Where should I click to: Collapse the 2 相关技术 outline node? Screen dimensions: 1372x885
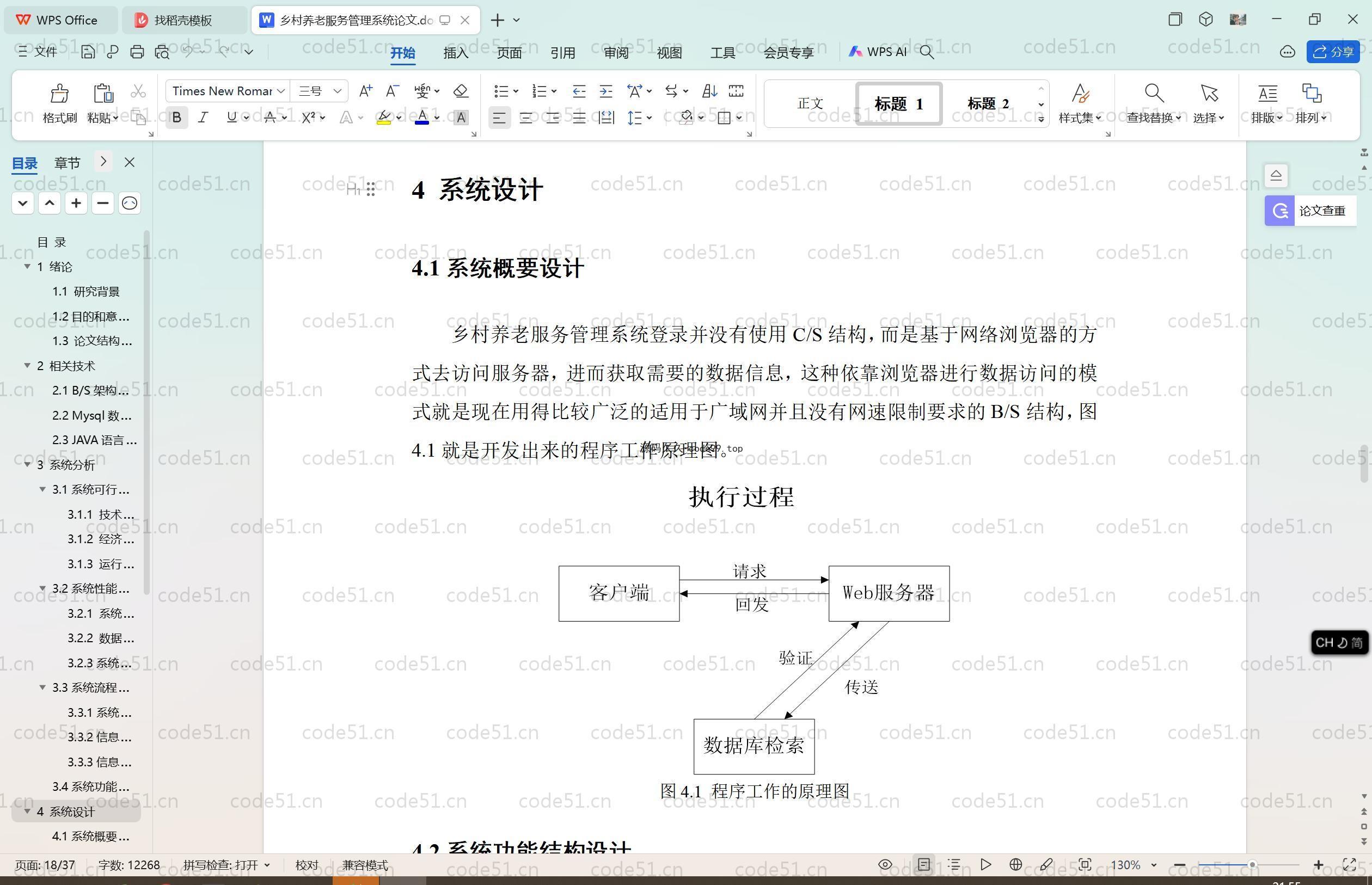pos(27,366)
